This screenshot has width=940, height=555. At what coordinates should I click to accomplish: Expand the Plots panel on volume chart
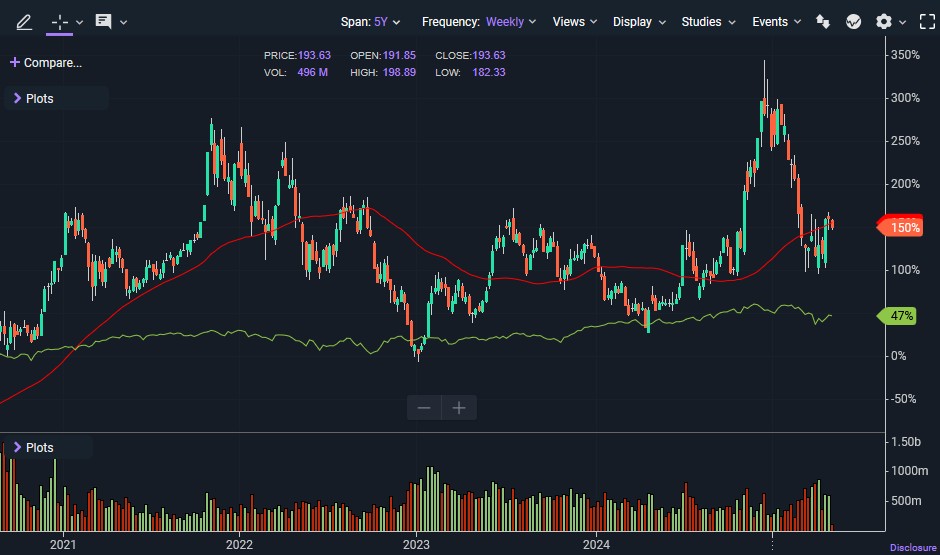pos(33,447)
